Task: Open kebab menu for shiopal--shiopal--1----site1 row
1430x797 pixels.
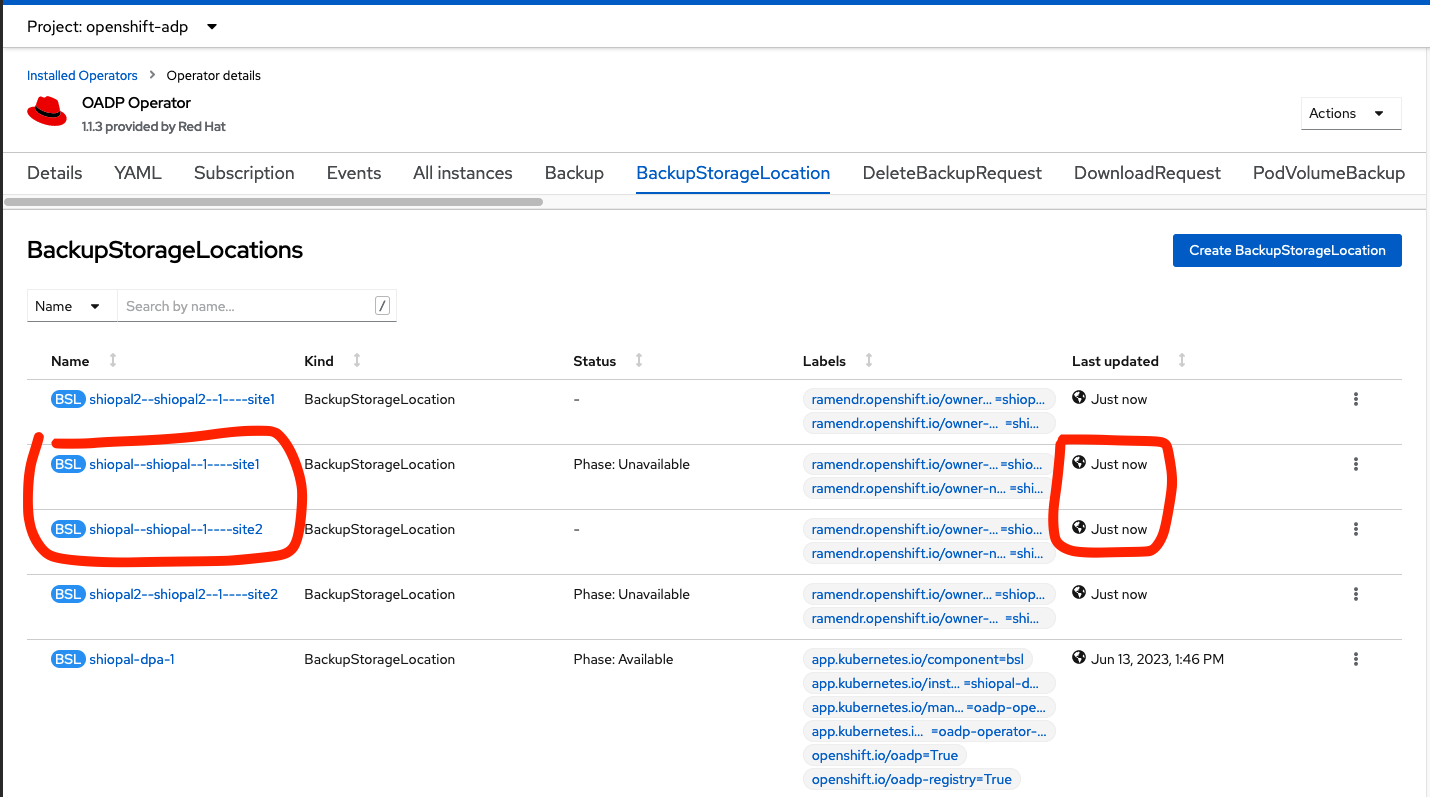Action: point(1356,464)
